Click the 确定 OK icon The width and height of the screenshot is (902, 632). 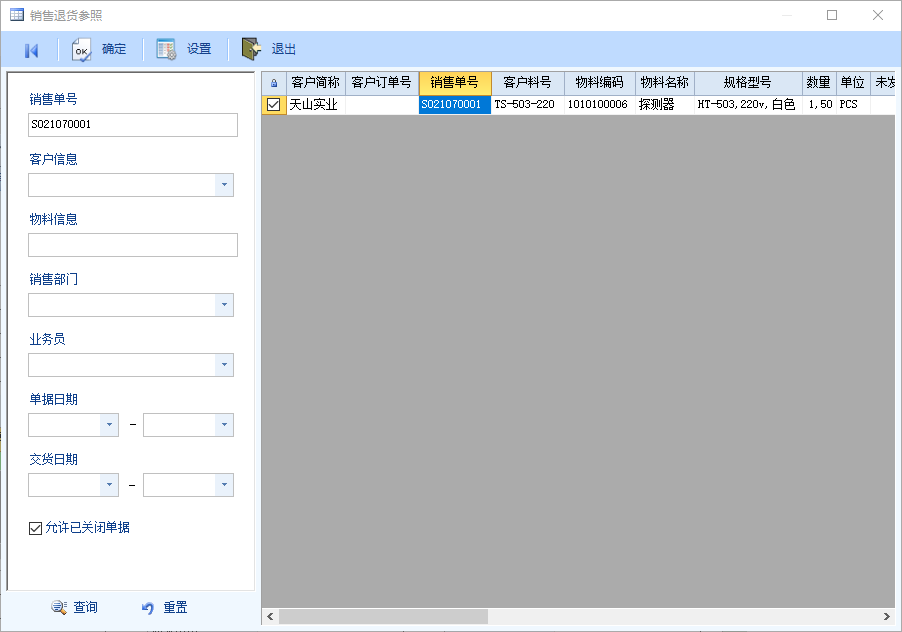coord(81,50)
